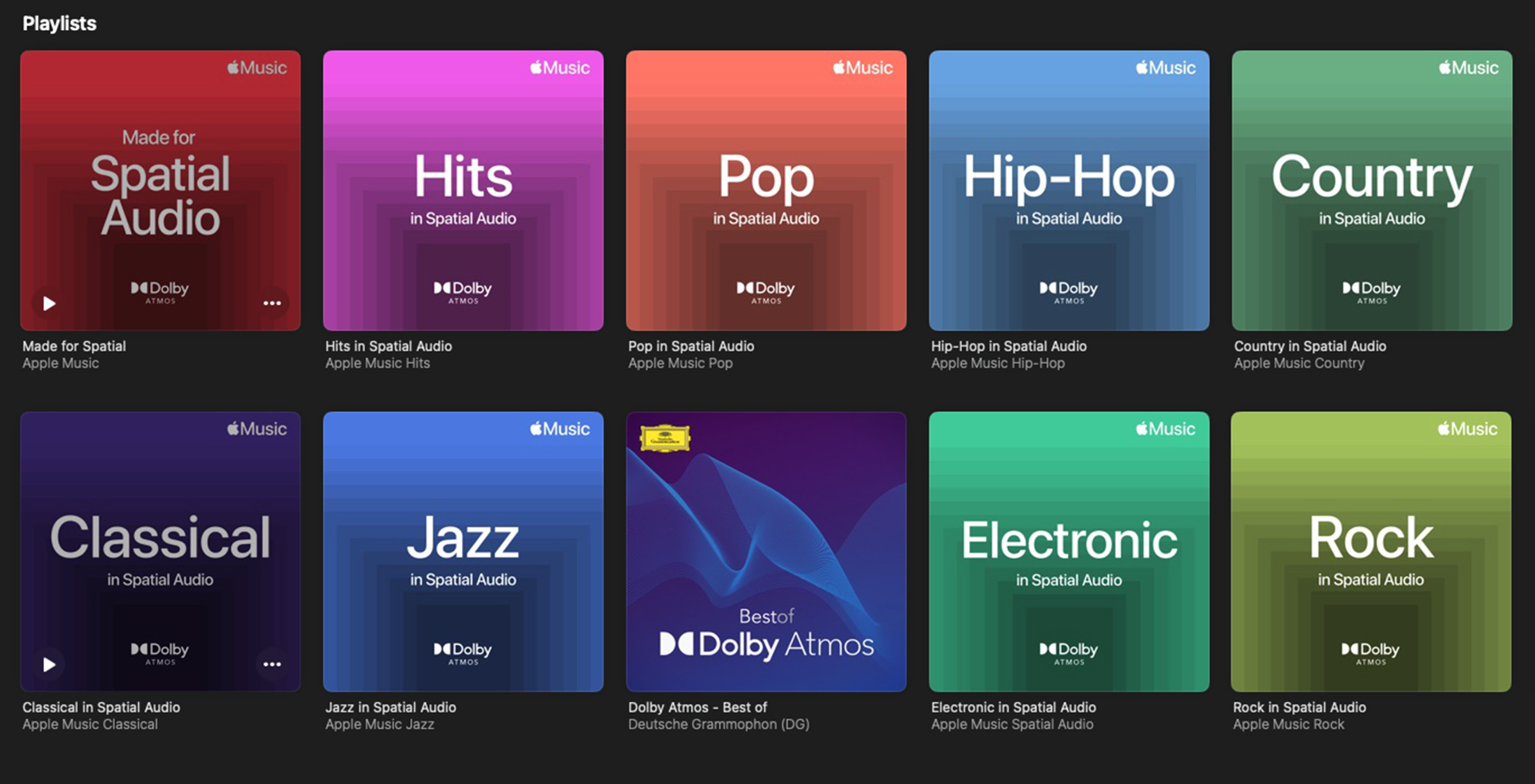Open more options on Classical in Spatial Audio cover
1535x784 pixels.
pyautogui.click(x=272, y=664)
